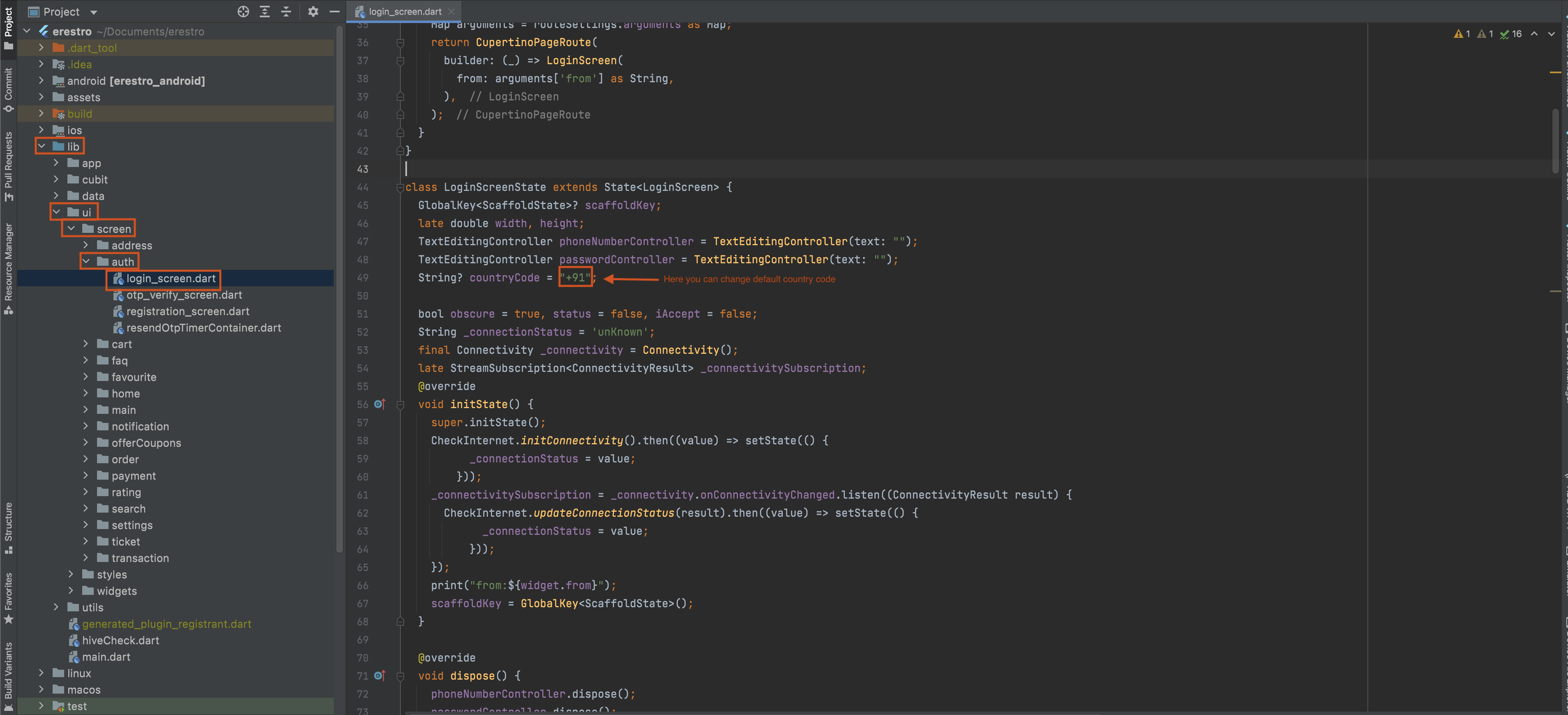Open the Resource Manager tool window
This screenshot has width=1568, height=715.
[9, 269]
